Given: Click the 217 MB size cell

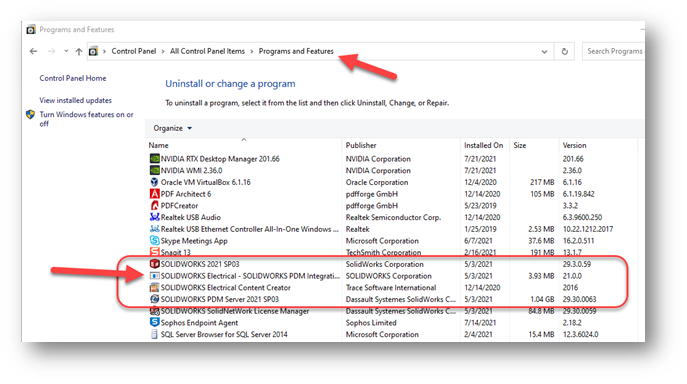Looking at the screenshot, I should pos(542,182).
